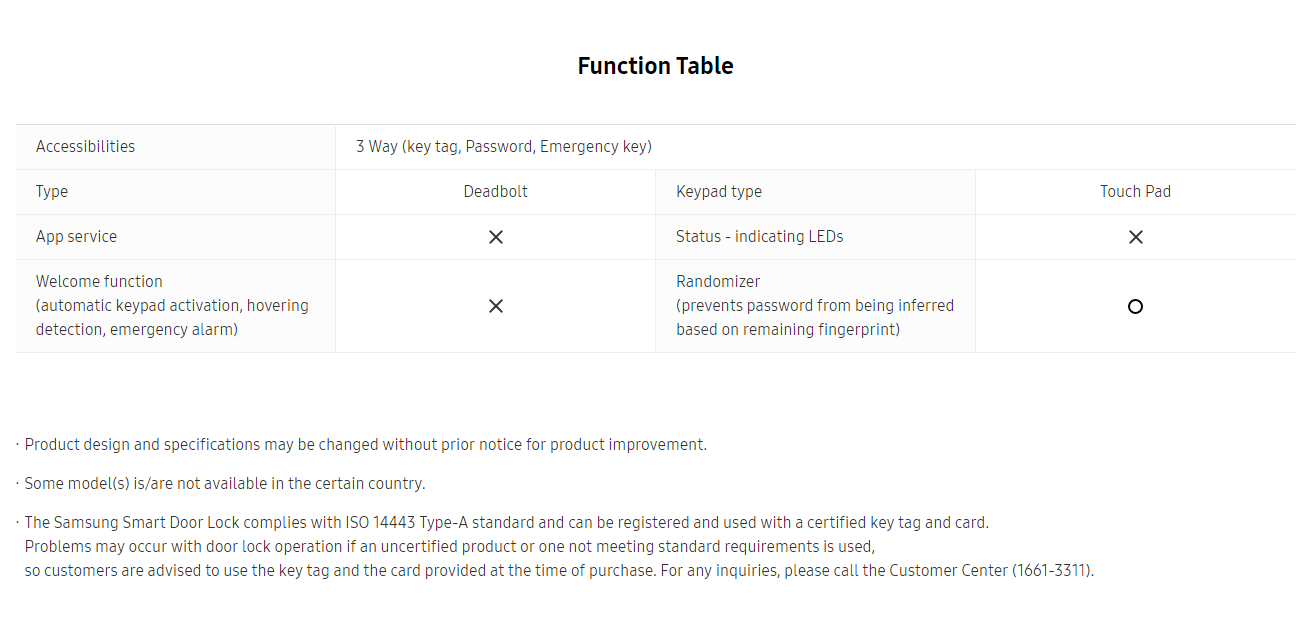Click the Customer Center phone number 1661-3311
The width and height of the screenshot is (1307, 626).
pyautogui.click(x=1052, y=571)
